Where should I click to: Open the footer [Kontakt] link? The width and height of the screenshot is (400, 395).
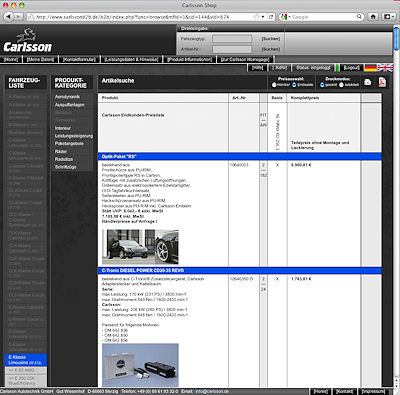point(344,392)
